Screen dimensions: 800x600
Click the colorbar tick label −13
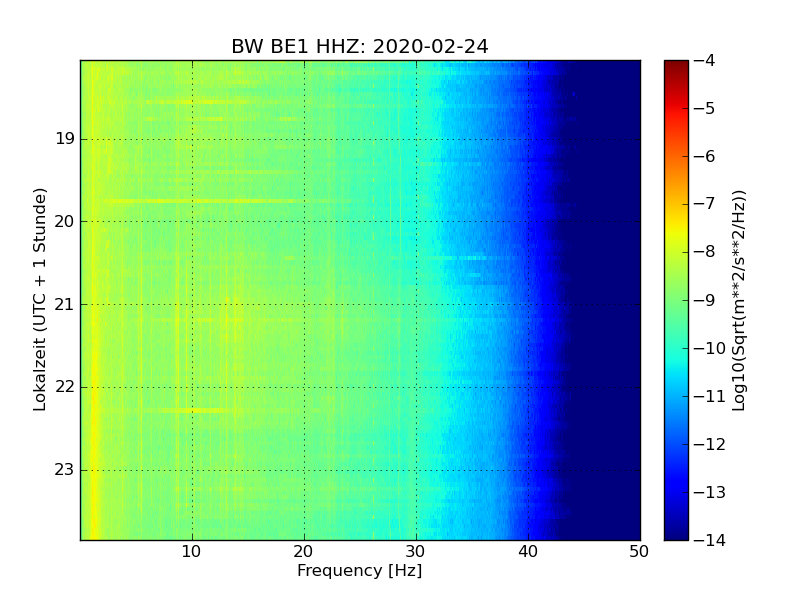click(x=710, y=492)
